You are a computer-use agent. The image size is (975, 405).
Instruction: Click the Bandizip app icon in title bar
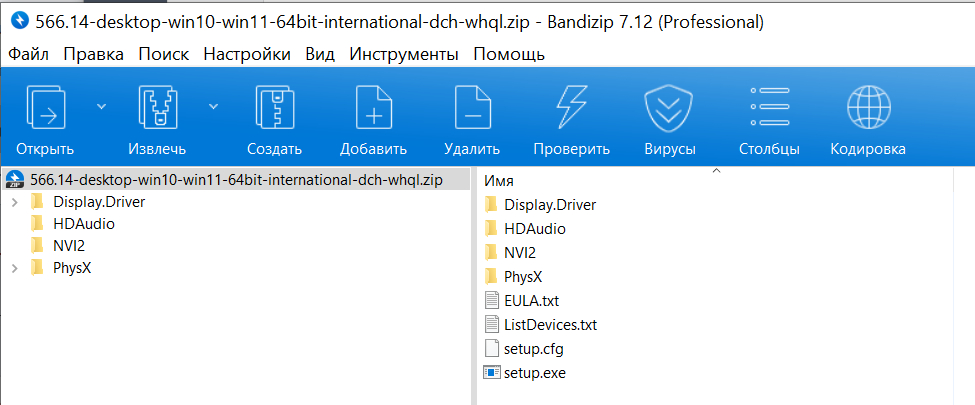tap(21, 21)
